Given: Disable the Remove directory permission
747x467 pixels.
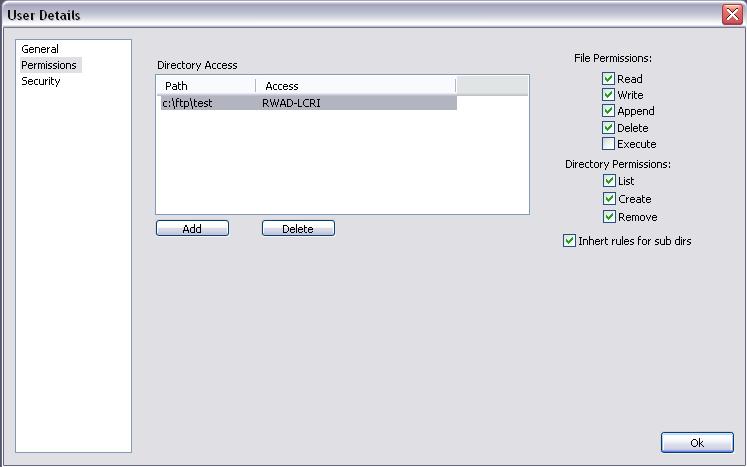Looking at the screenshot, I should [x=609, y=217].
